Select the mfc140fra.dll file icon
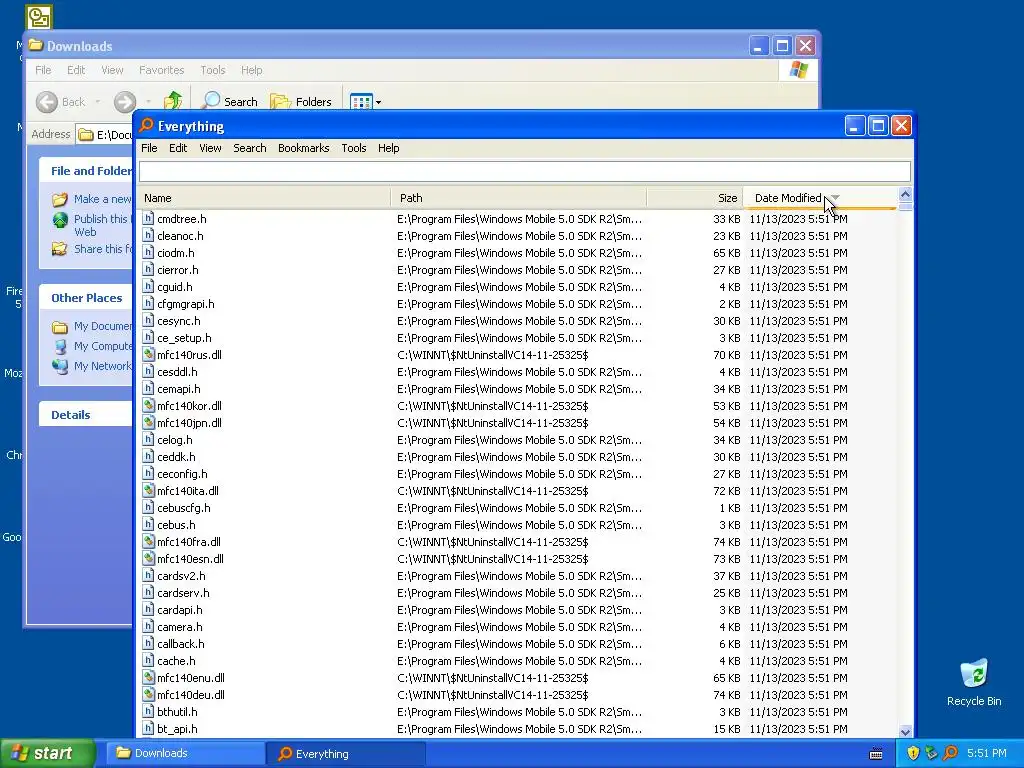The width and height of the screenshot is (1024, 768). pyautogui.click(x=148, y=541)
